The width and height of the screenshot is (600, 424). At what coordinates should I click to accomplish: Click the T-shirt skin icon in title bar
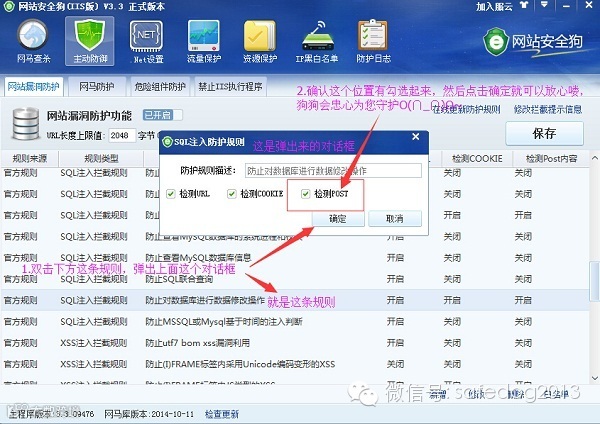click(x=523, y=5)
